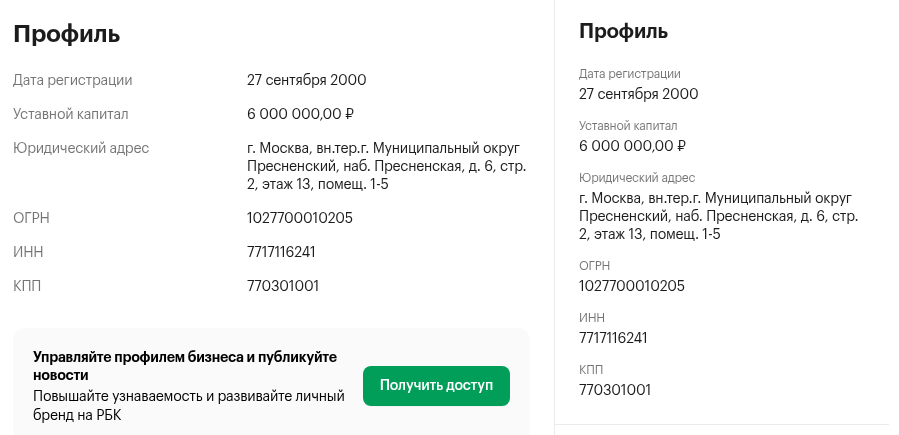Click the ИНН value in the compact side card
The height and width of the screenshot is (435, 899).
click(613, 338)
